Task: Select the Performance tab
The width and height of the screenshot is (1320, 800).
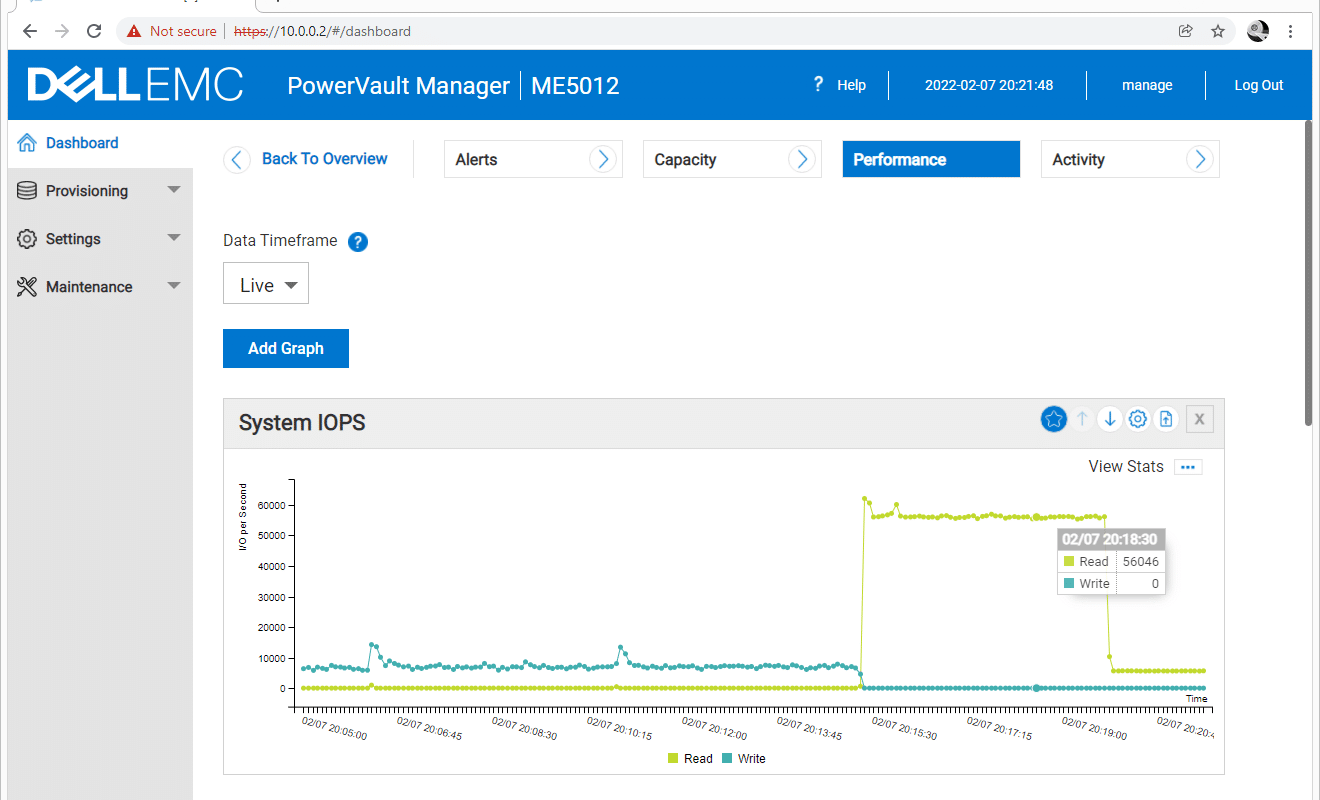Action: point(931,159)
